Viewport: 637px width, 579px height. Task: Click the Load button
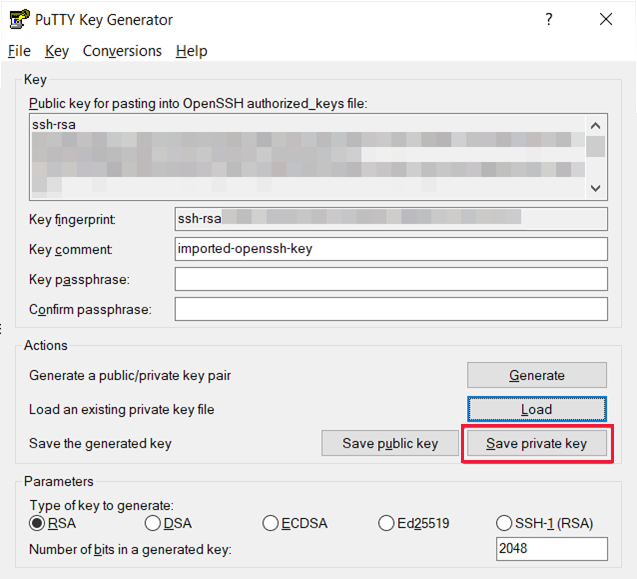(537, 409)
